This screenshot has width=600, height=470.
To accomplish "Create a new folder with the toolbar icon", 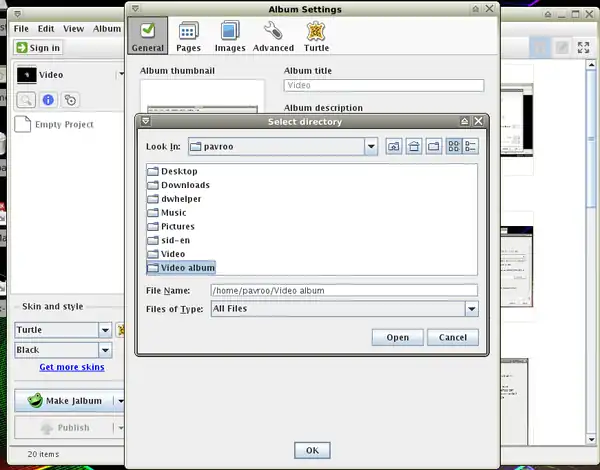I will (433, 147).
